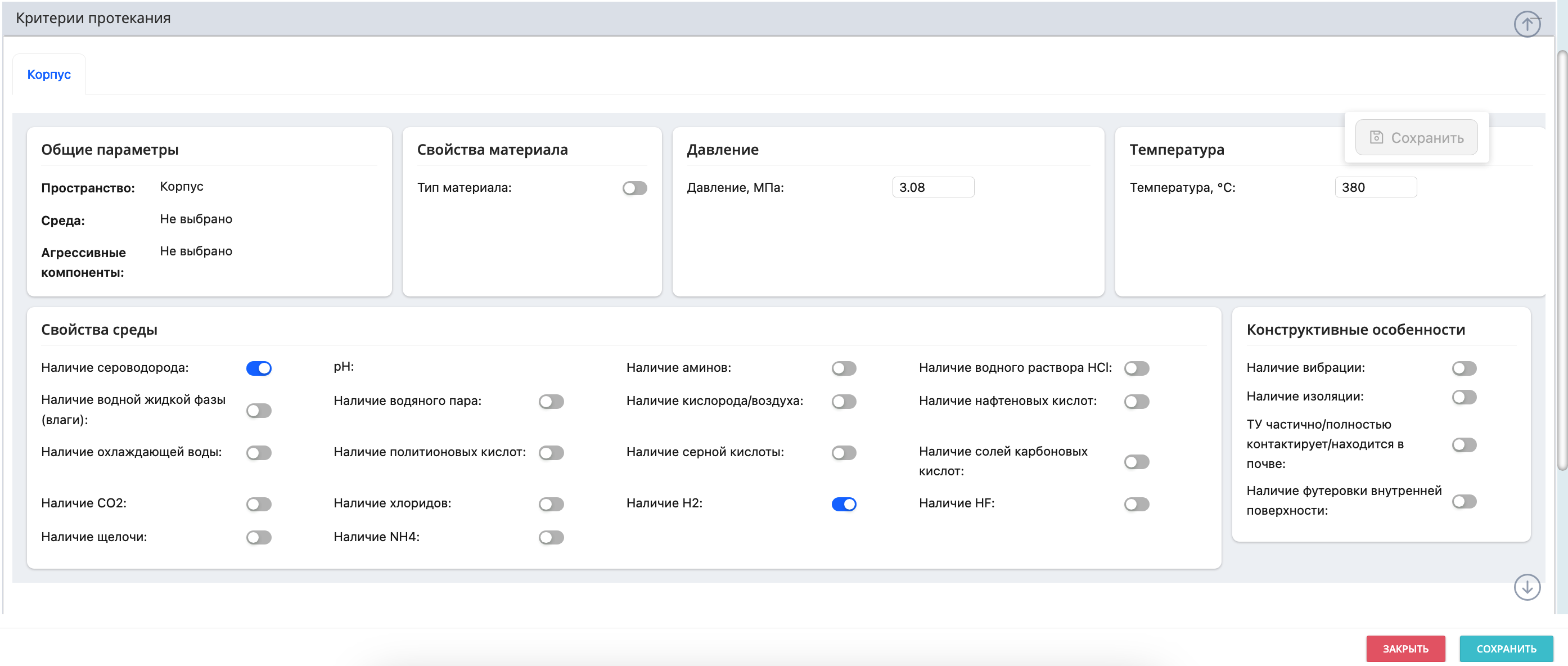Toggle Наличие нафтеновых кислот switch

click(1137, 402)
